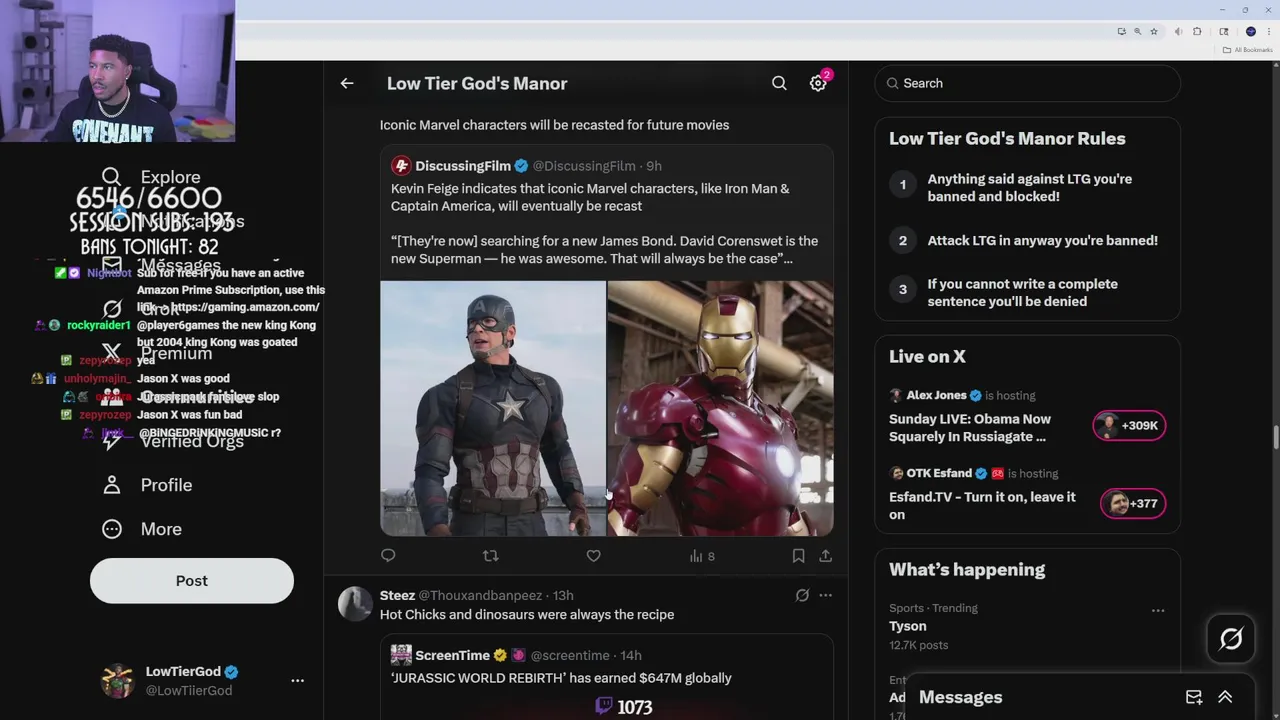This screenshot has width=1280, height=720.
Task: Open the floating Grok assistant button
Action: (1231, 639)
